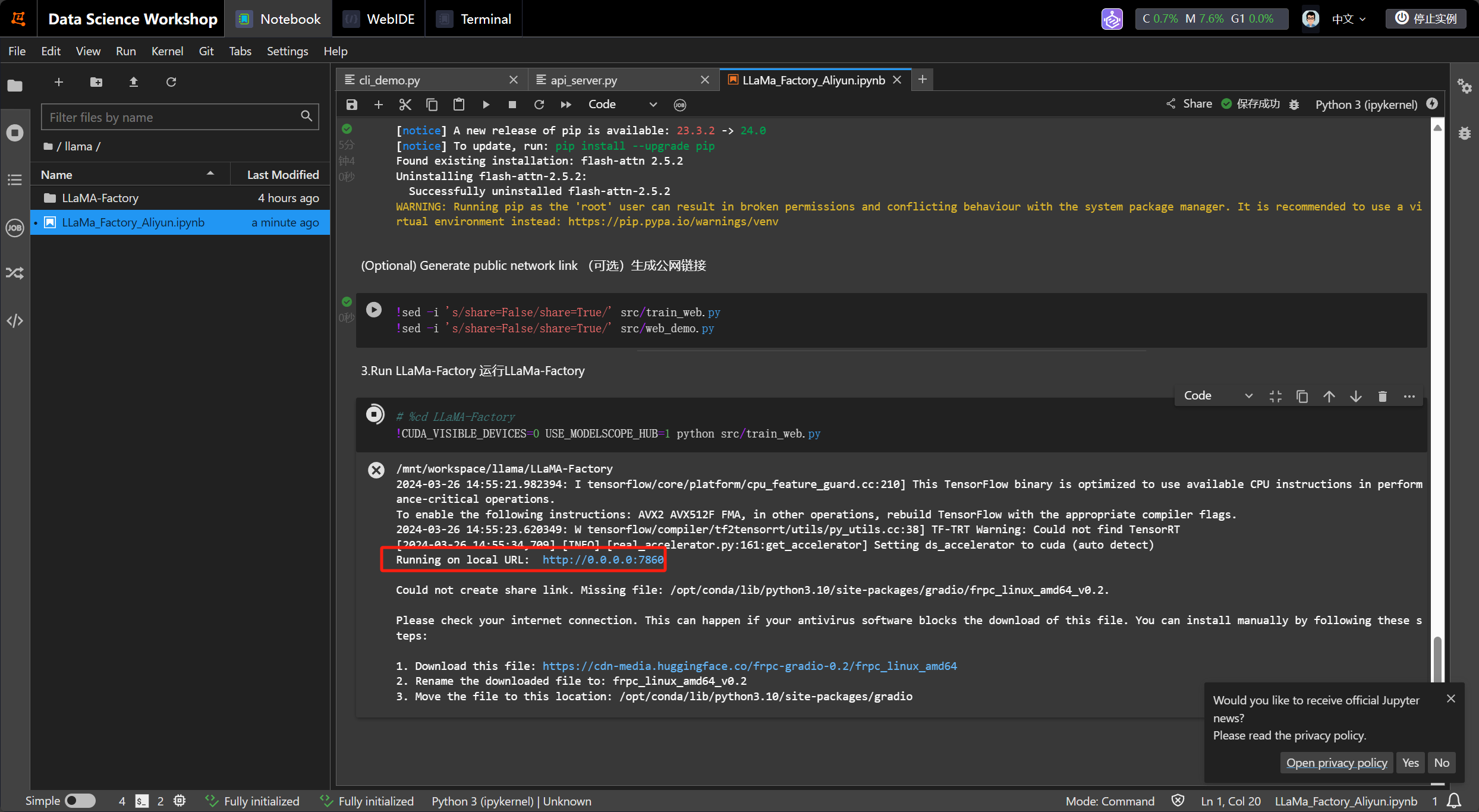The height and width of the screenshot is (812, 1479).
Task: Toggle the Simple mode switch
Action: 80,801
